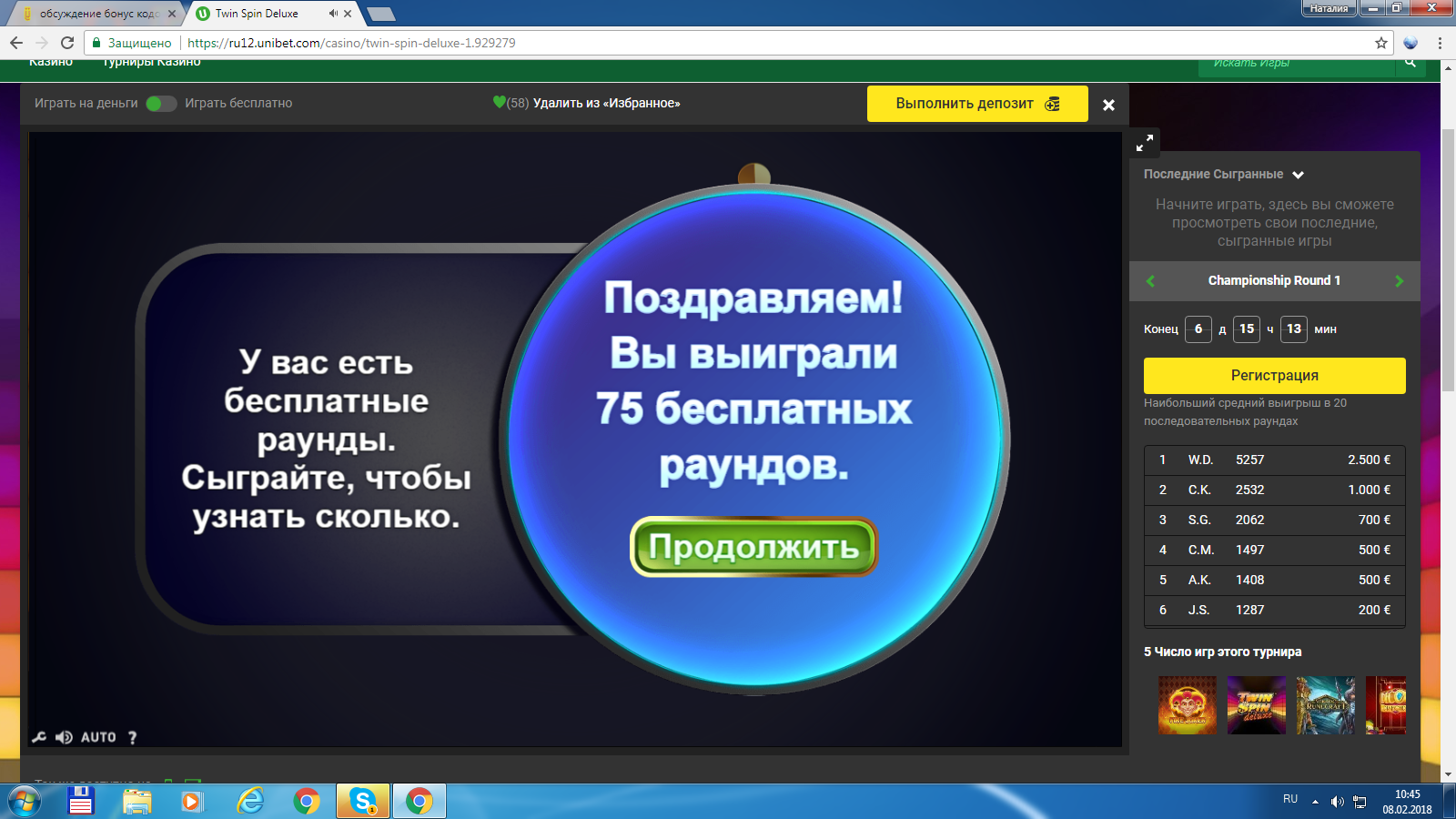1456x819 pixels.
Task: Click the secure site padlock icon
Action: click(x=96, y=43)
